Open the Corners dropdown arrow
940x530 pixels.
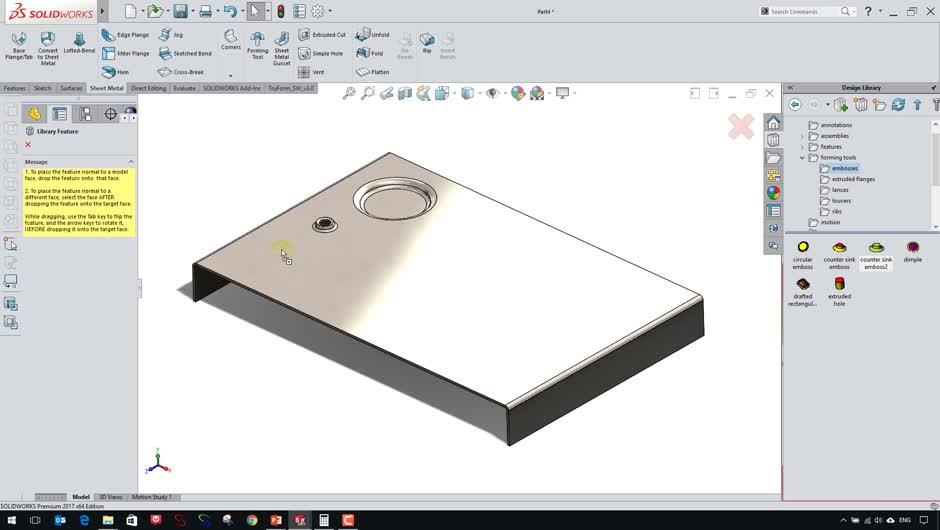tap(230, 76)
